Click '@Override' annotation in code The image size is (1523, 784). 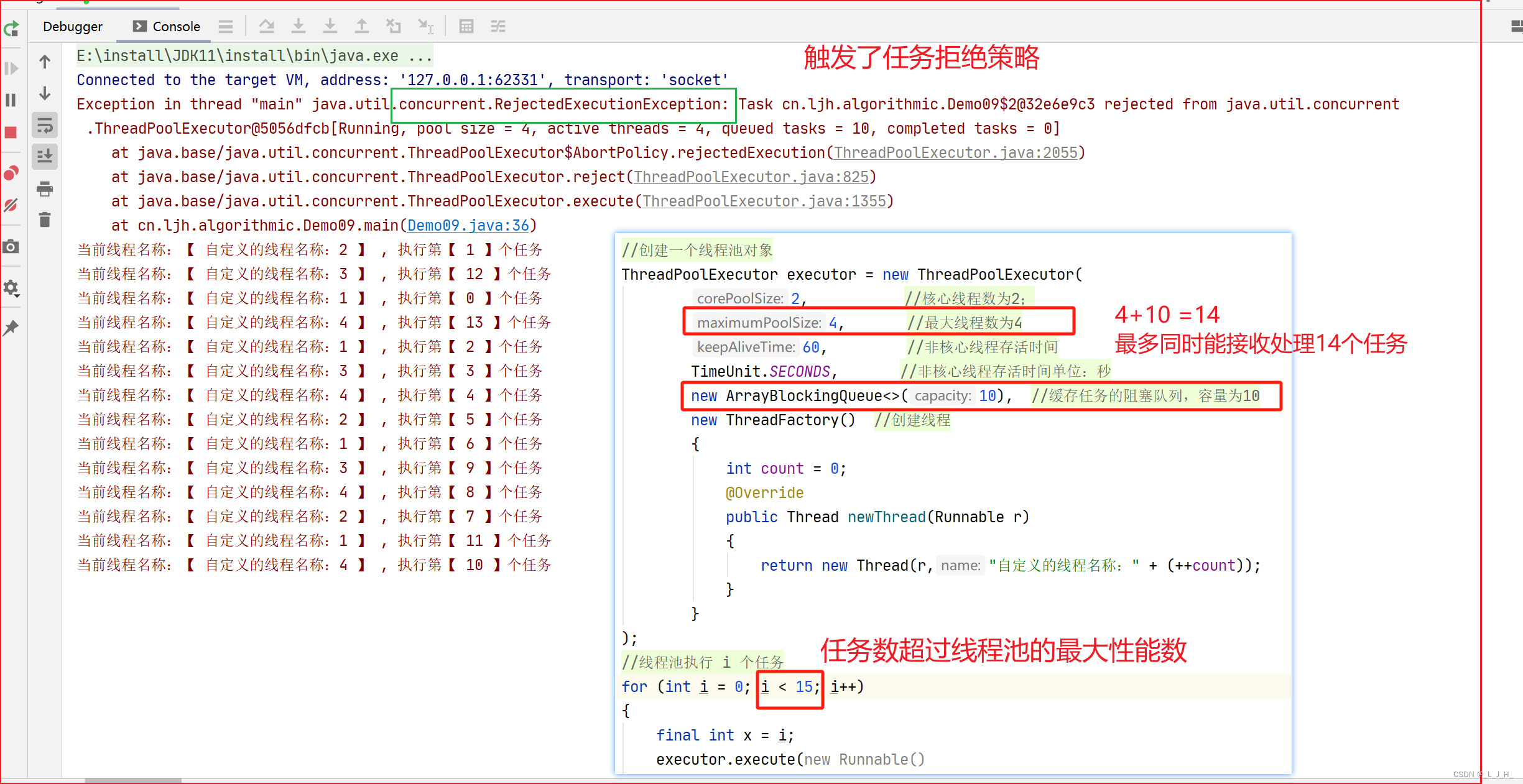click(764, 493)
